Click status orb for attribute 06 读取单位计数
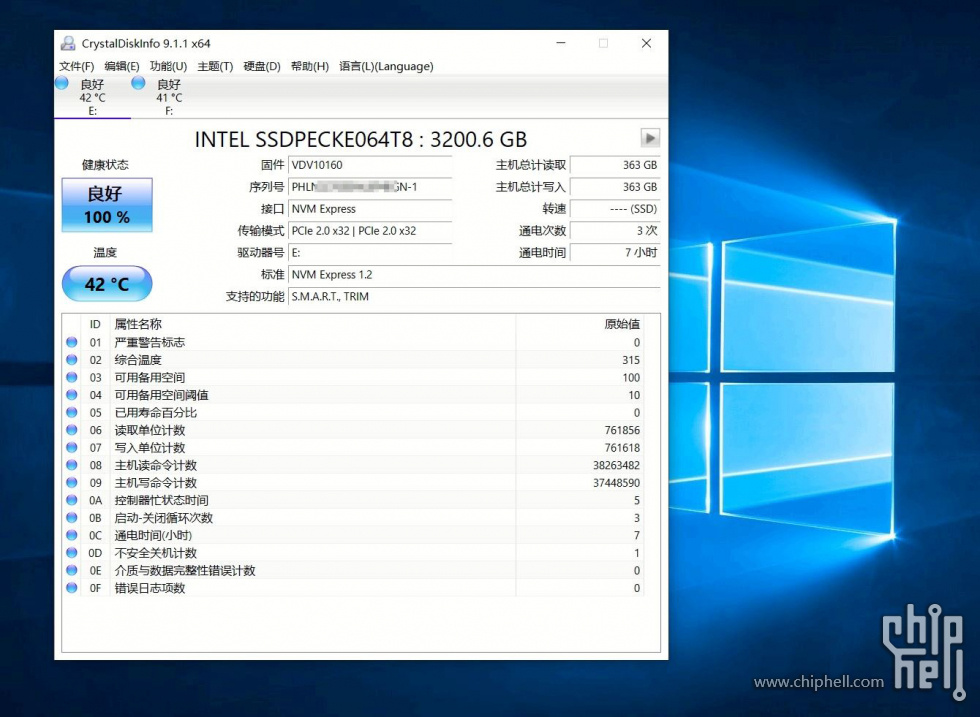 point(72,429)
